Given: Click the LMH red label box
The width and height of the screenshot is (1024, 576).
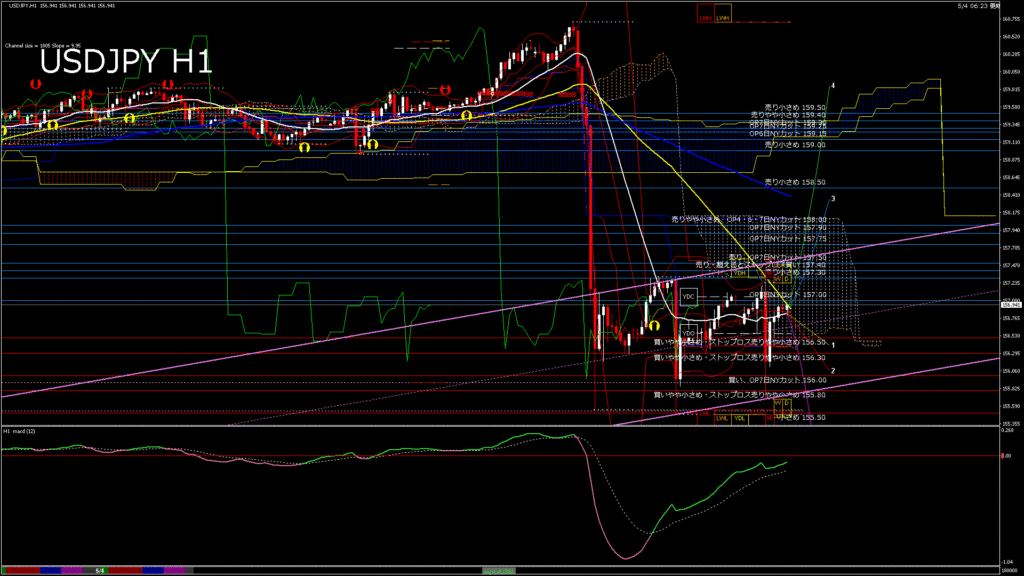Looking at the screenshot, I should 705,14.
